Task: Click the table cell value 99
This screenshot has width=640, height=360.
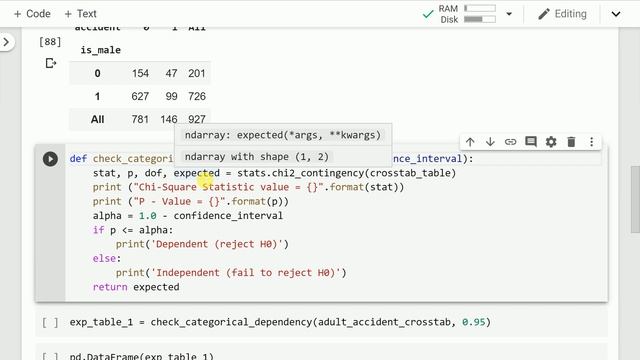Action: tap(171, 96)
